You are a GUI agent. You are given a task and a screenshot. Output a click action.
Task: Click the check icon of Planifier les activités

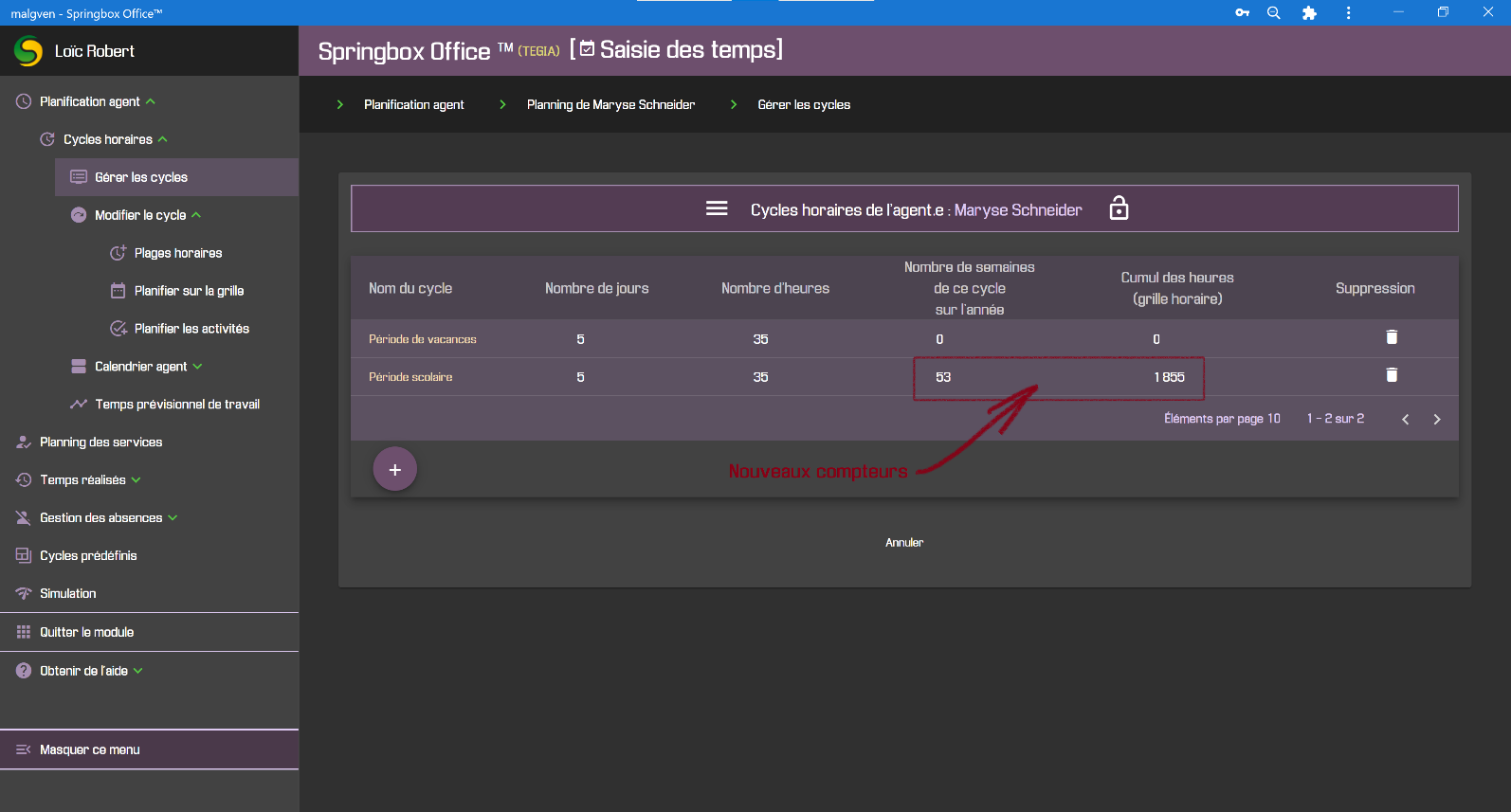pyautogui.click(x=118, y=329)
